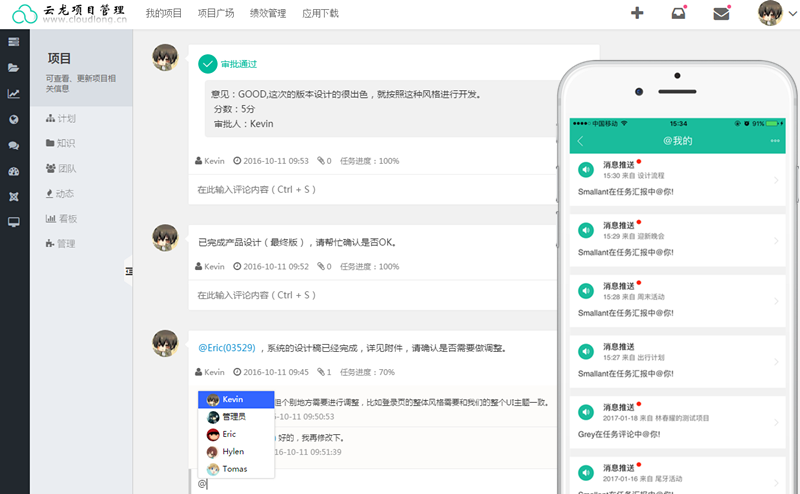This screenshot has width=800, height=494.
Task: Click the globe icon in dark sidebar
Action: point(14,119)
